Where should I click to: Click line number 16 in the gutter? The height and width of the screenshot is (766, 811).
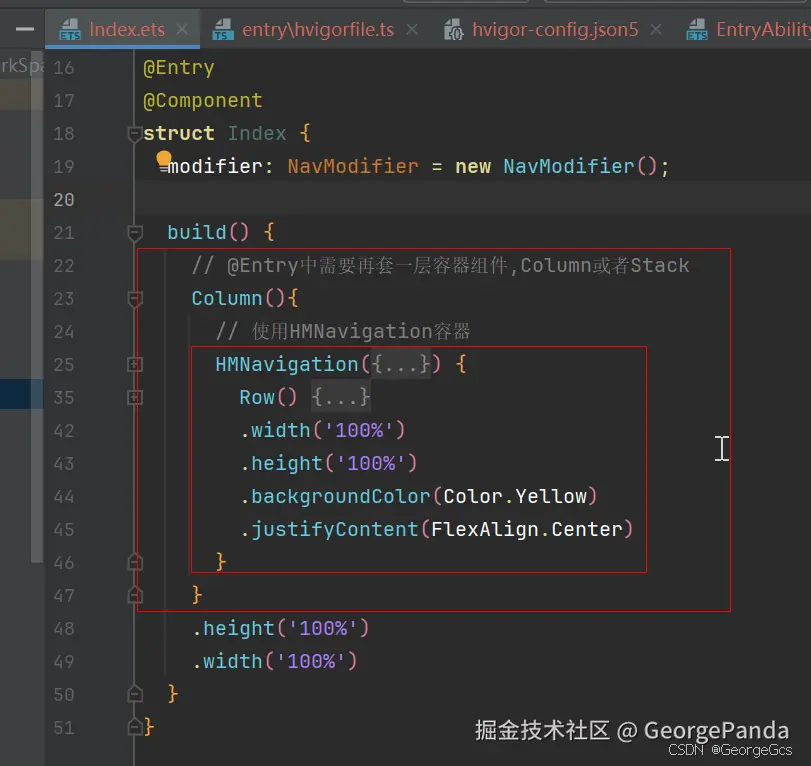[x=64, y=68]
